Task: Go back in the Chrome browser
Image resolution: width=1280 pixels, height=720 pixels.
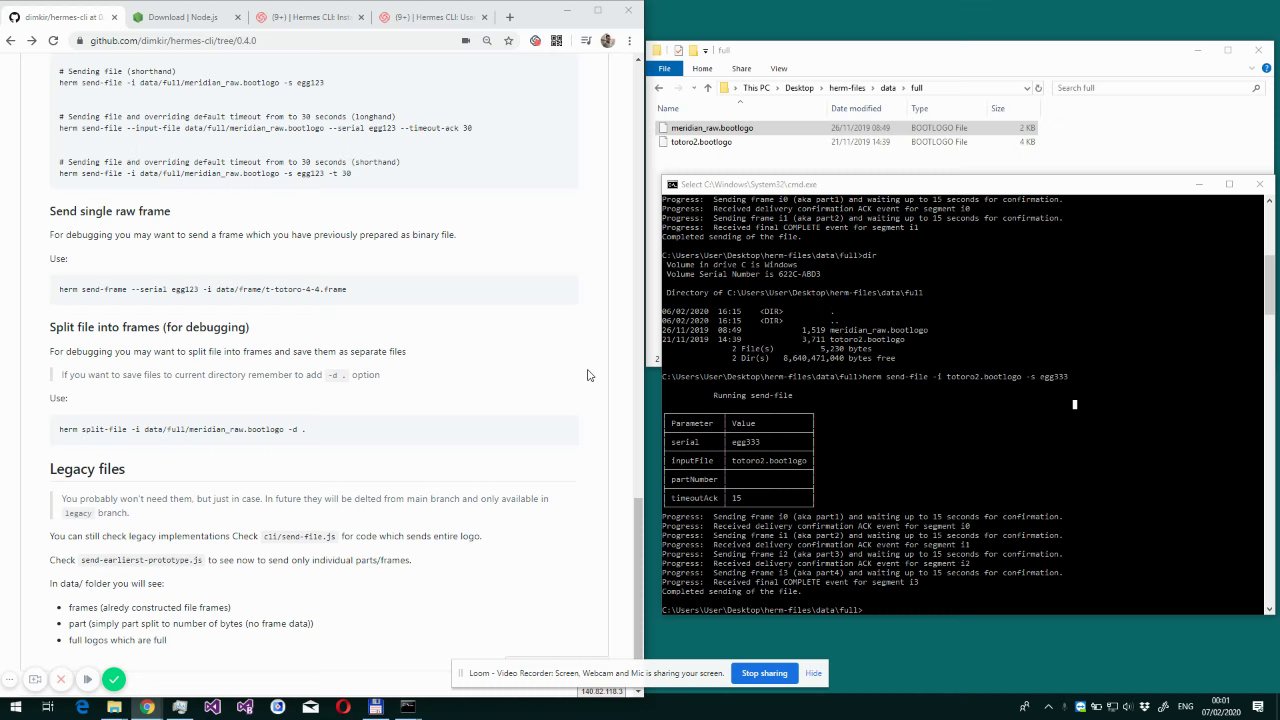Action: (10, 40)
